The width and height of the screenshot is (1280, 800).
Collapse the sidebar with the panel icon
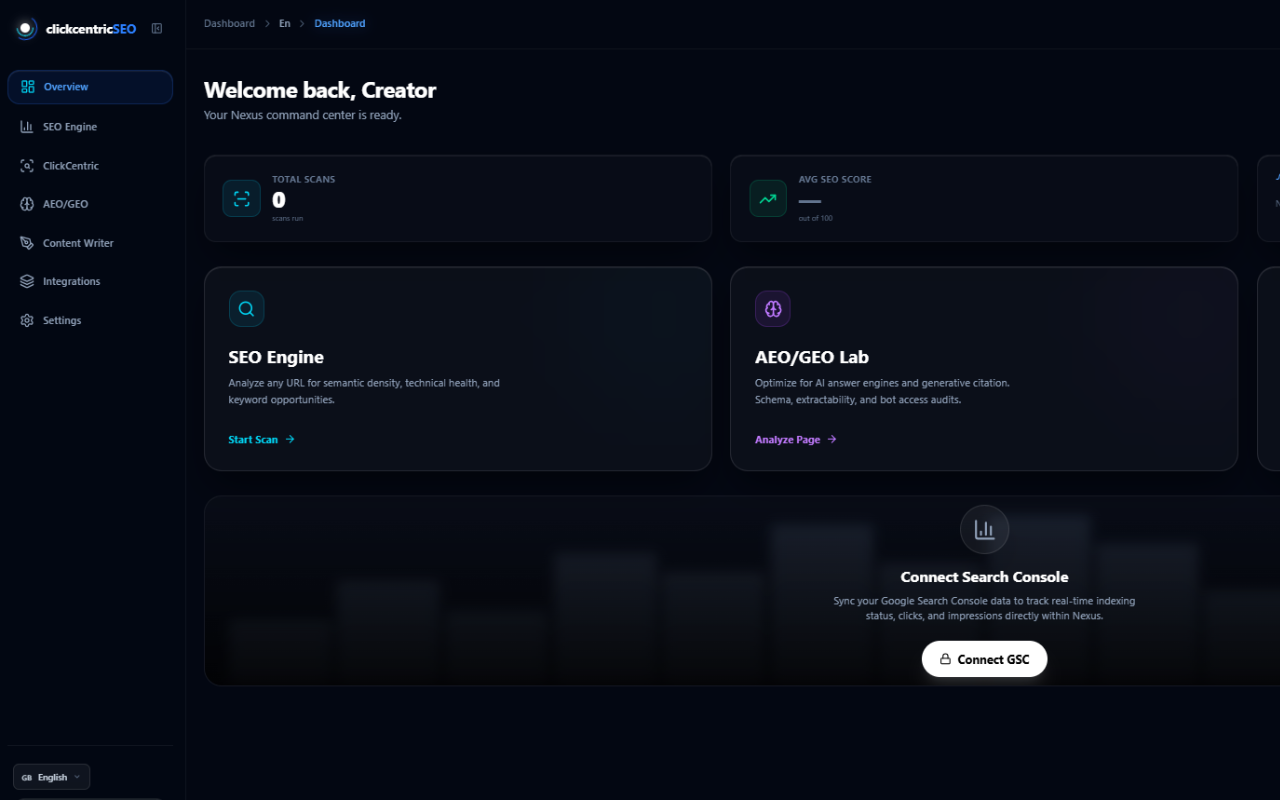(157, 28)
